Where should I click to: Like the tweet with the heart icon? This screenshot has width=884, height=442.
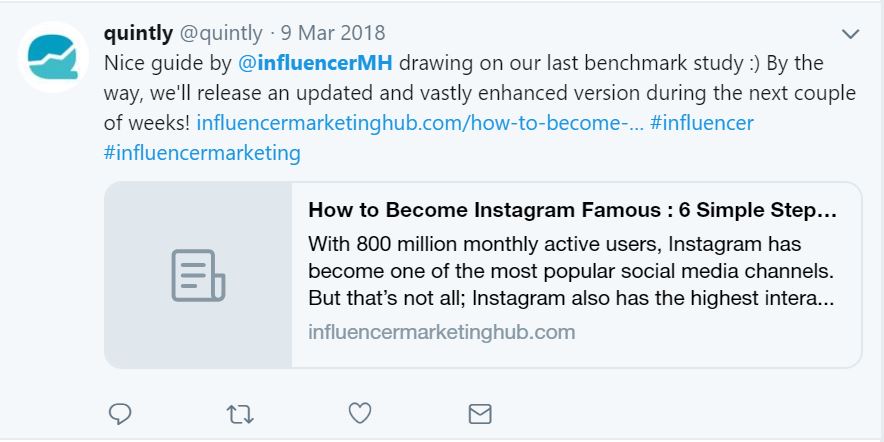coord(360,413)
